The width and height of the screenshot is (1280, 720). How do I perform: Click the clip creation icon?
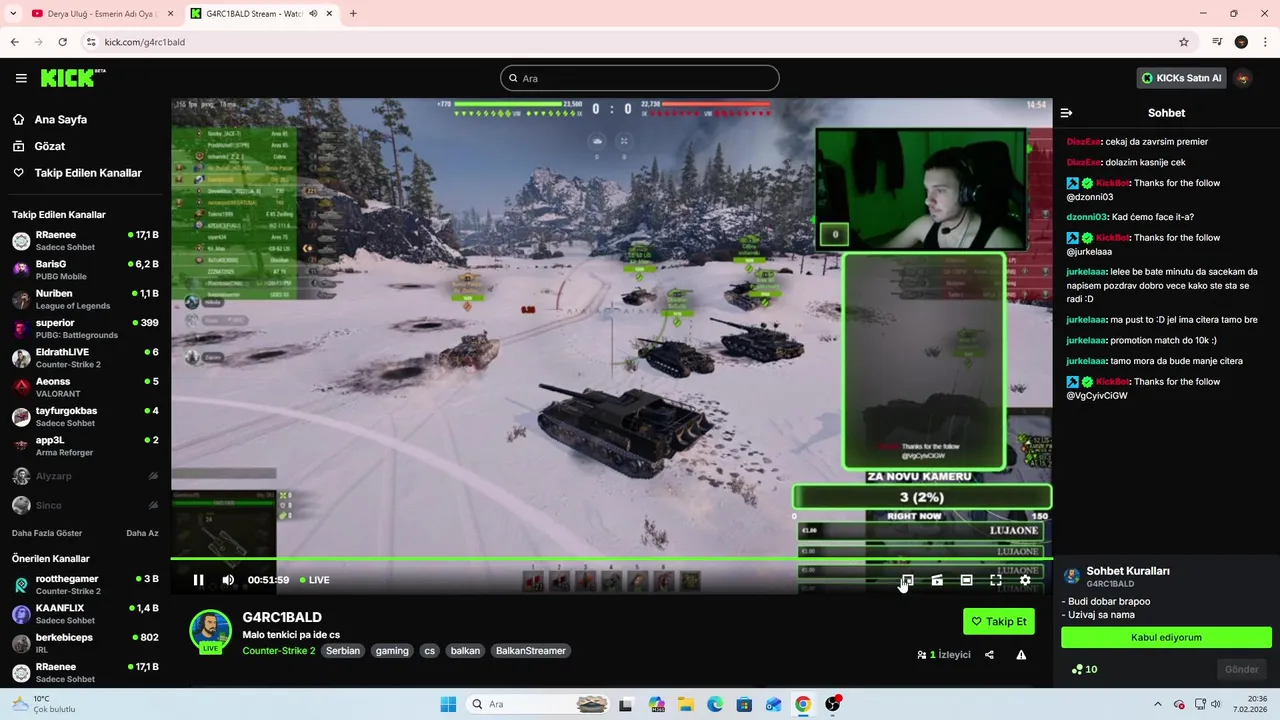point(937,580)
